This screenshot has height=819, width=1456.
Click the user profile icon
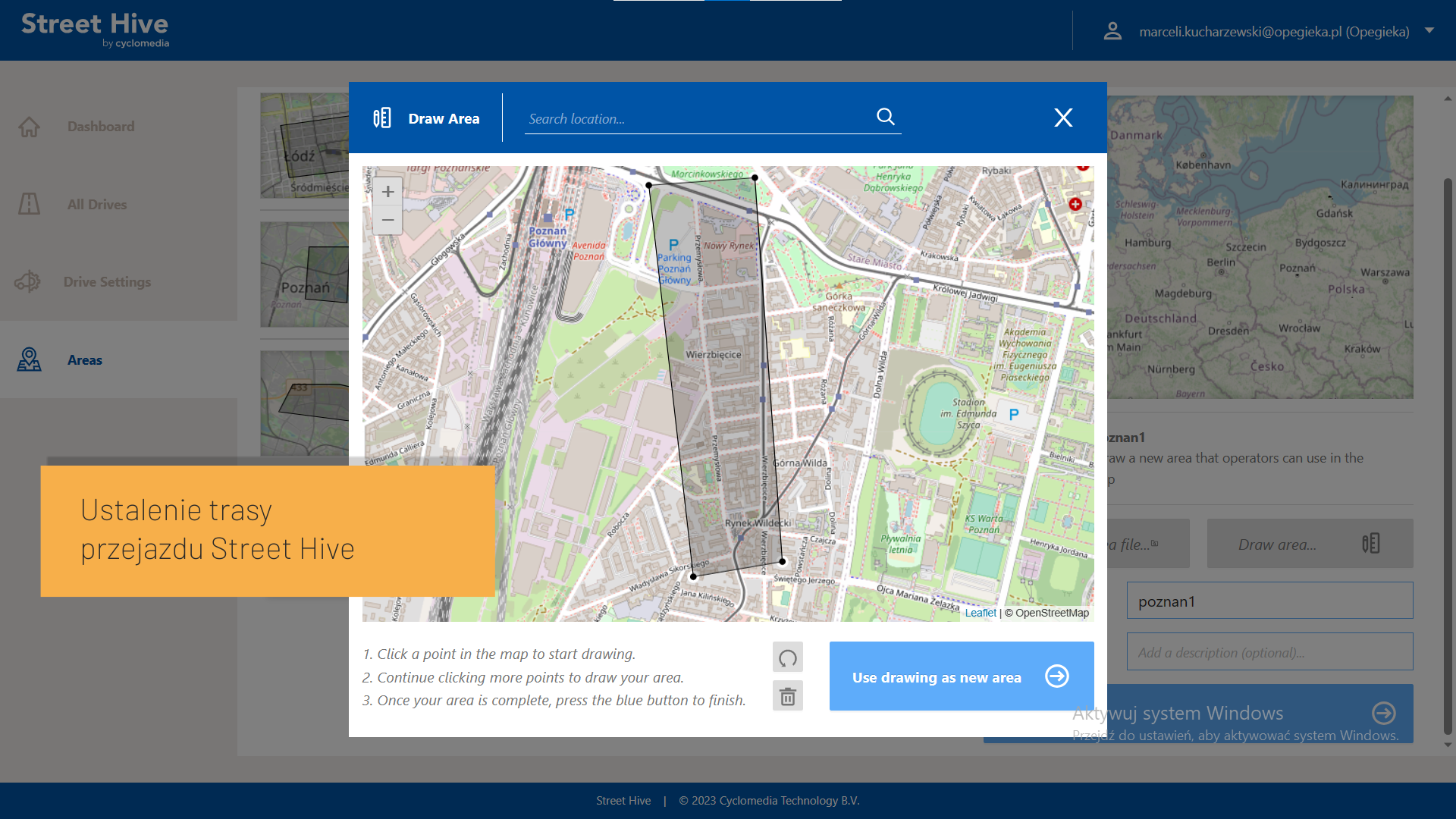coord(1112,31)
